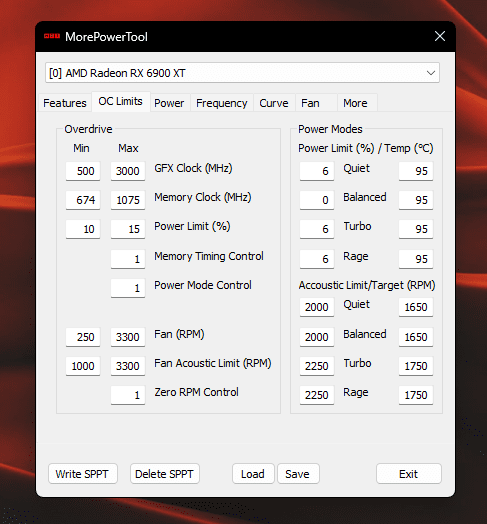The width and height of the screenshot is (487, 524).
Task: Click the GFX Clock (MHz) label
Action: click(193, 168)
